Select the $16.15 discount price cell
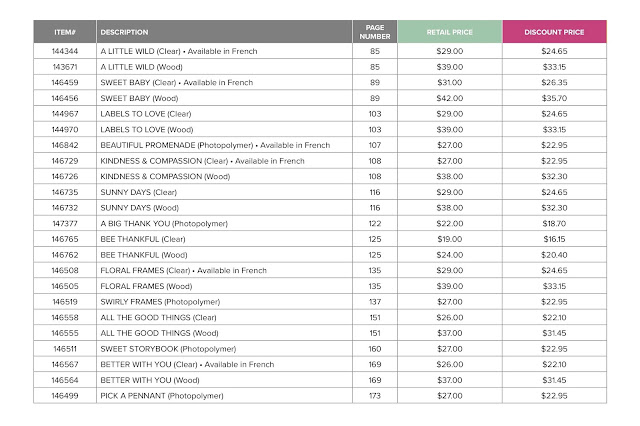The width and height of the screenshot is (640, 426). click(x=553, y=239)
